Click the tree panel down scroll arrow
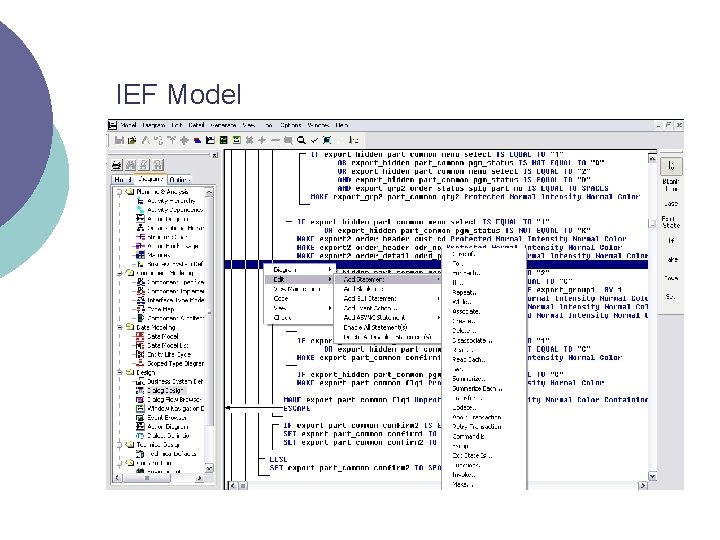The height and width of the screenshot is (540, 720). 209,468
